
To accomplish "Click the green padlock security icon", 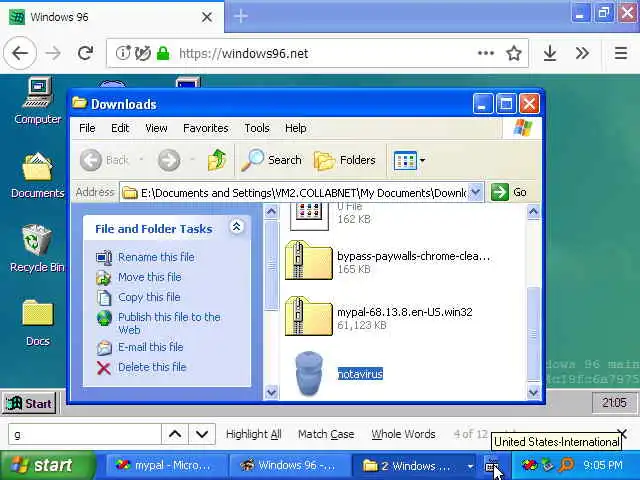I will click(163, 53).
